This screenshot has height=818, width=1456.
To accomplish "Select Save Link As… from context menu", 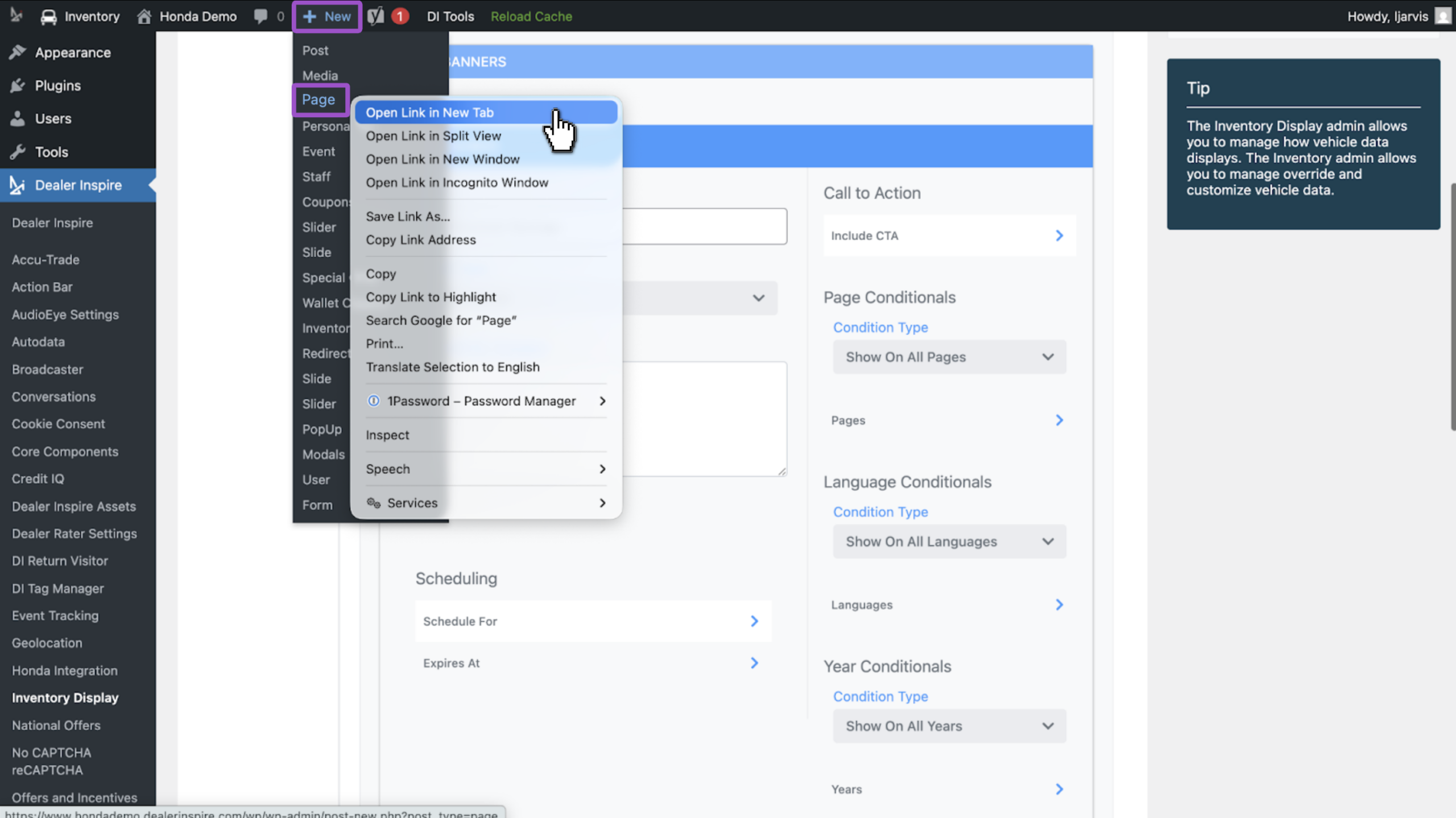I will pos(486,216).
